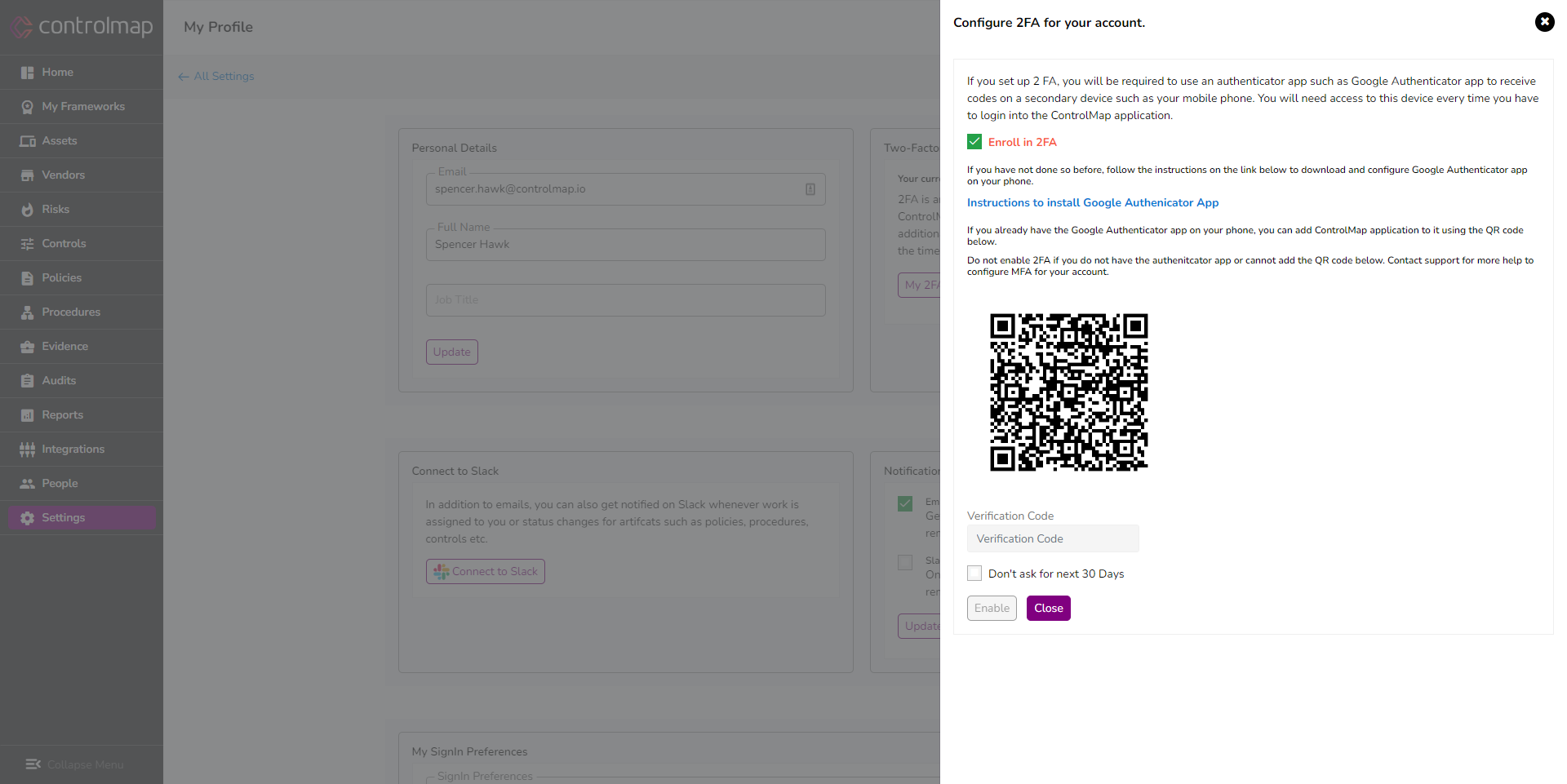1567x784 pixels.
Task: Open the Risks section
Action: pos(82,210)
